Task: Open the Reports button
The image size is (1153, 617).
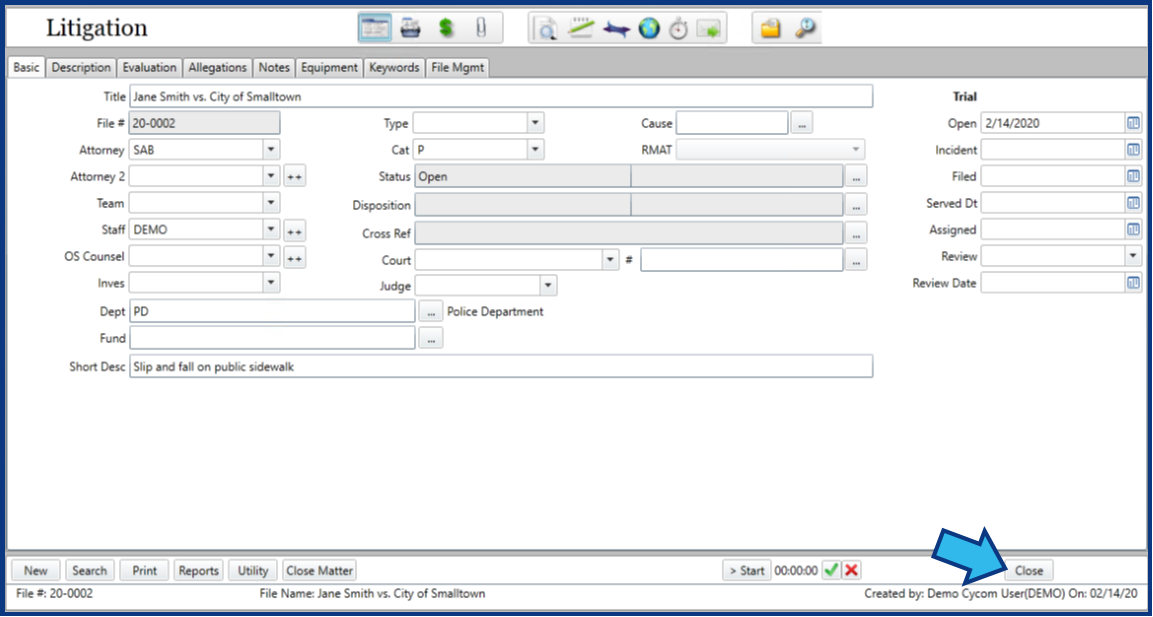Action: (x=199, y=570)
